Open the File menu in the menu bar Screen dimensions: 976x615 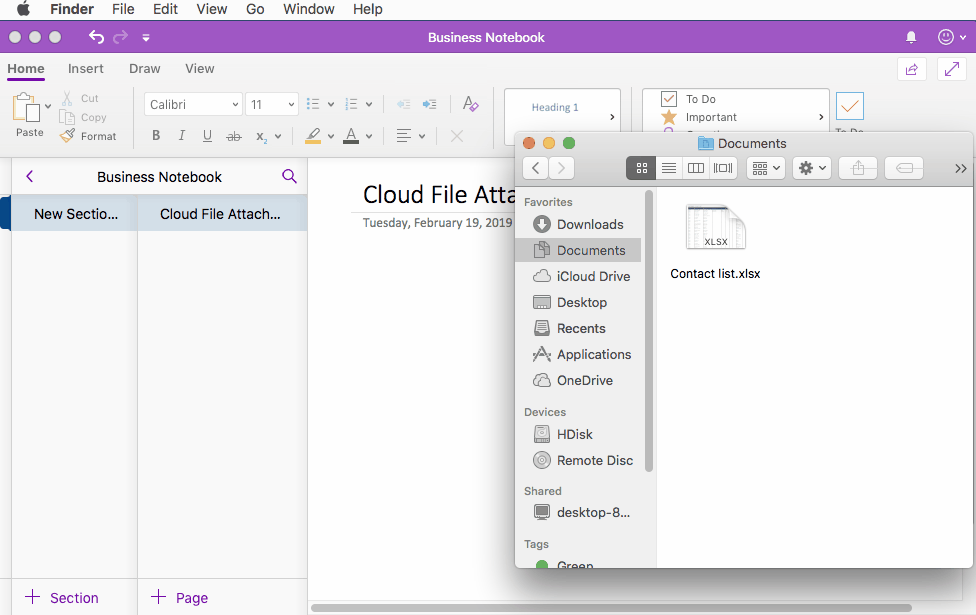pyautogui.click(x=123, y=9)
